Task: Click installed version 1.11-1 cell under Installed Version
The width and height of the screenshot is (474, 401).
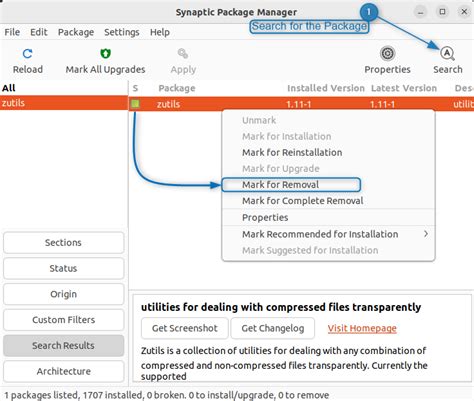Action: [x=299, y=104]
